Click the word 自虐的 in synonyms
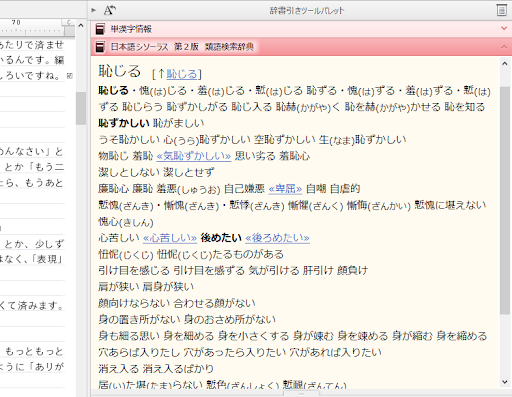The width and height of the screenshot is (512, 397). (345, 189)
